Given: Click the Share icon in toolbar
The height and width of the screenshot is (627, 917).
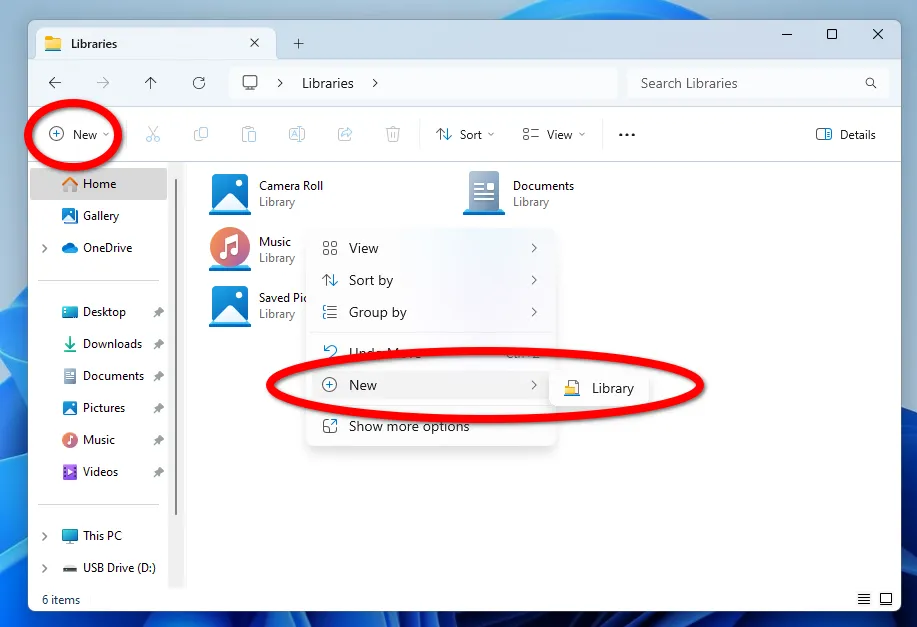Looking at the screenshot, I should tap(345, 134).
